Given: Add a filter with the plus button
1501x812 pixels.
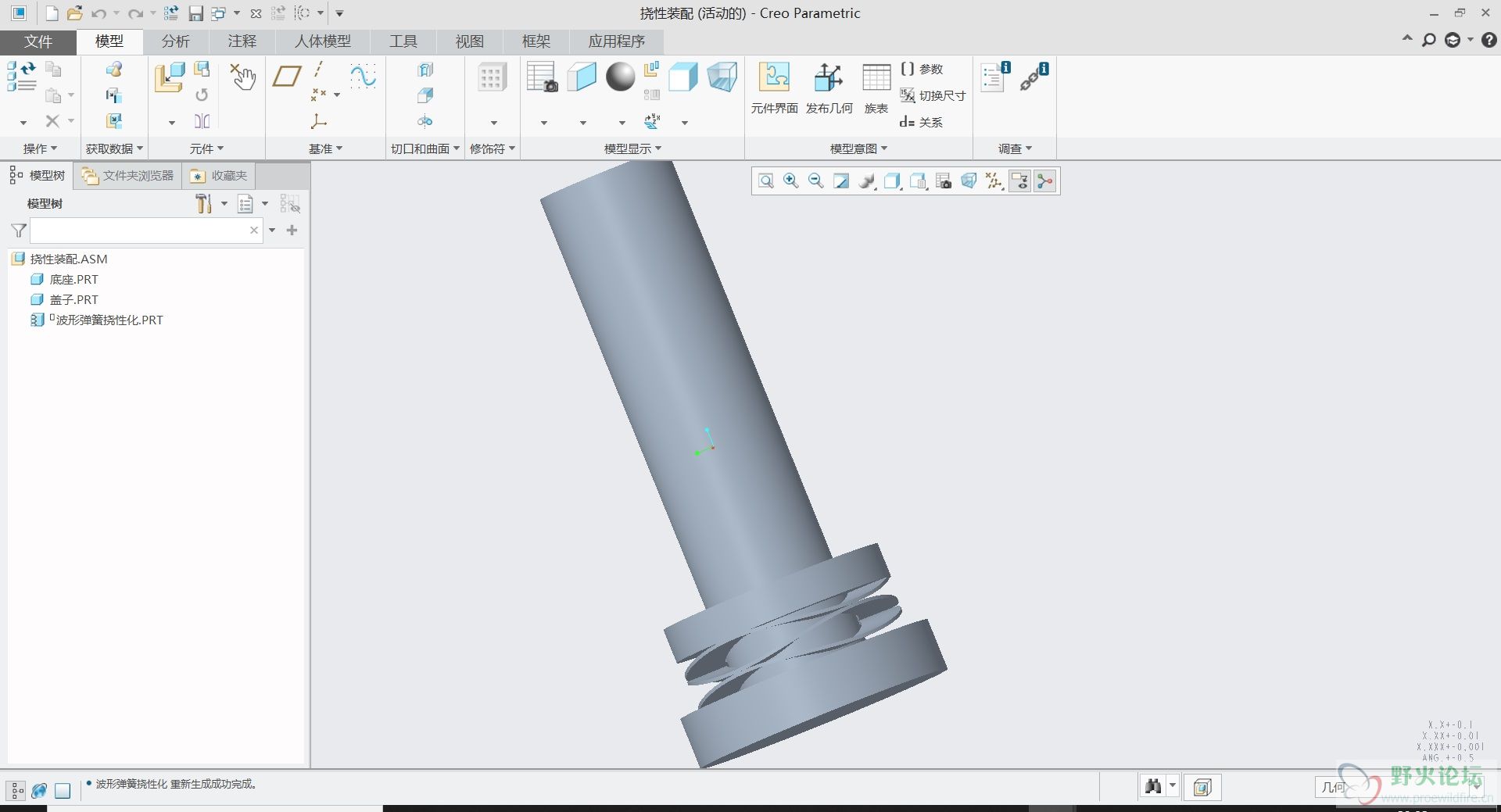Looking at the screenshot, I should click(x=292, y=230).
